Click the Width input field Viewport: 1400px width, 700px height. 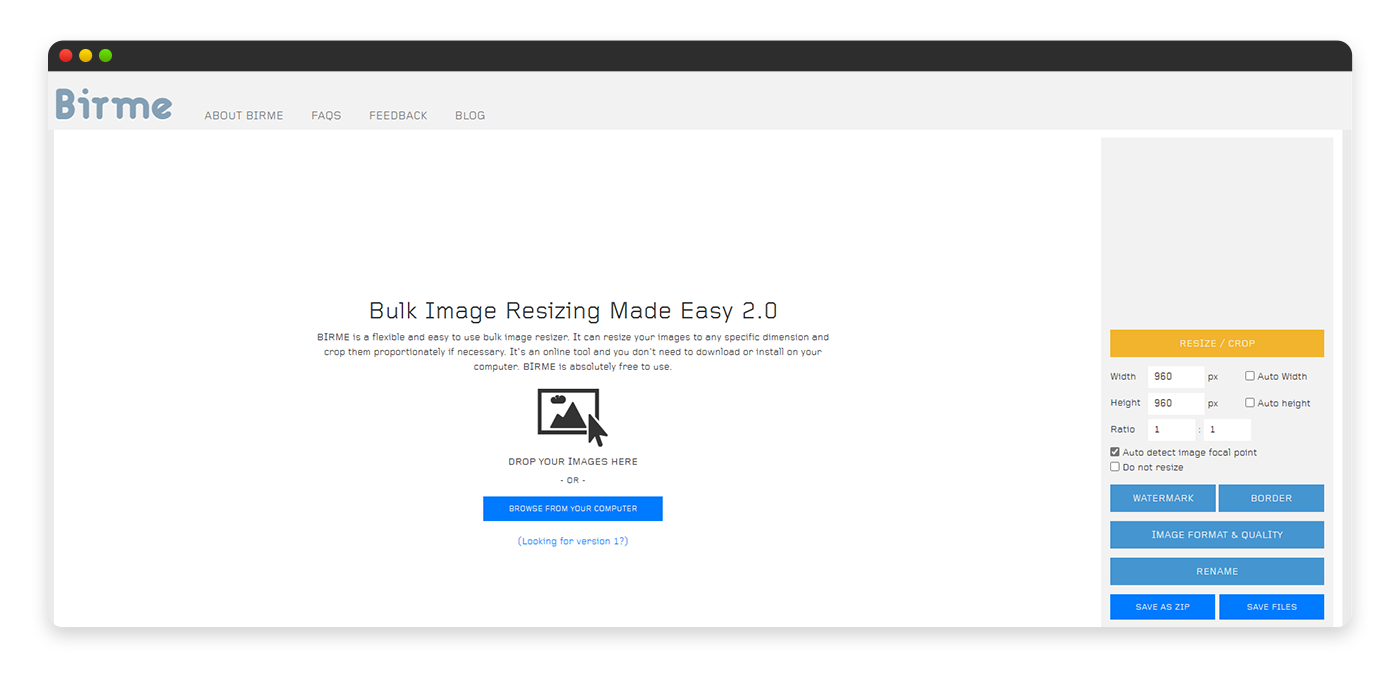click(1175, 377)
